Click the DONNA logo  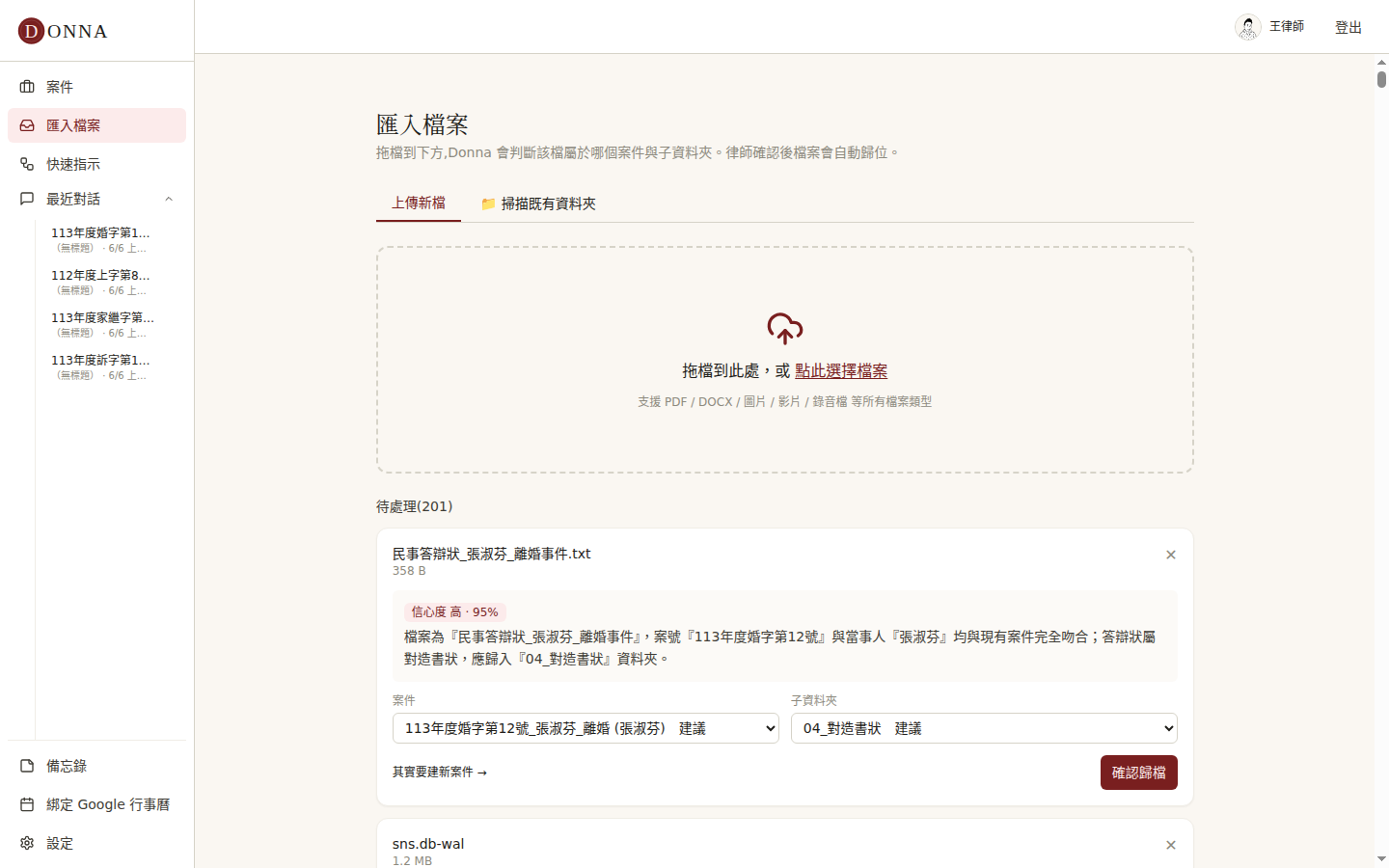pos(63,31)
